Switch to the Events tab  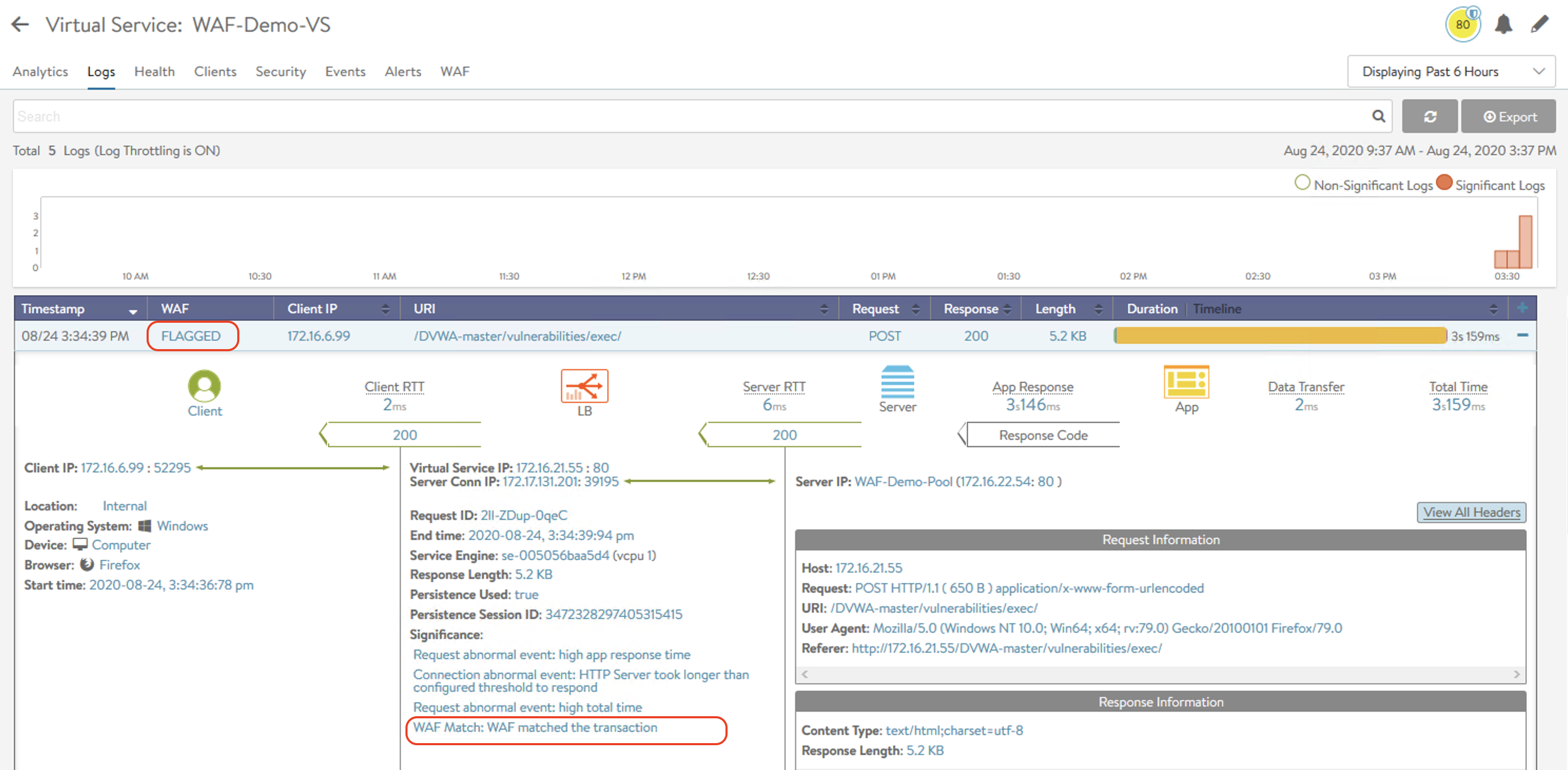345,72
